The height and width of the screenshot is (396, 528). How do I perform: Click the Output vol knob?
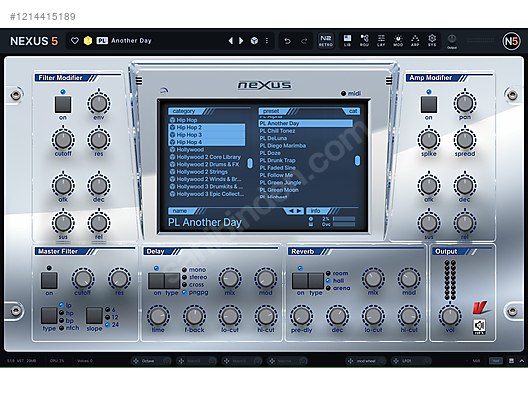(450, 316)
